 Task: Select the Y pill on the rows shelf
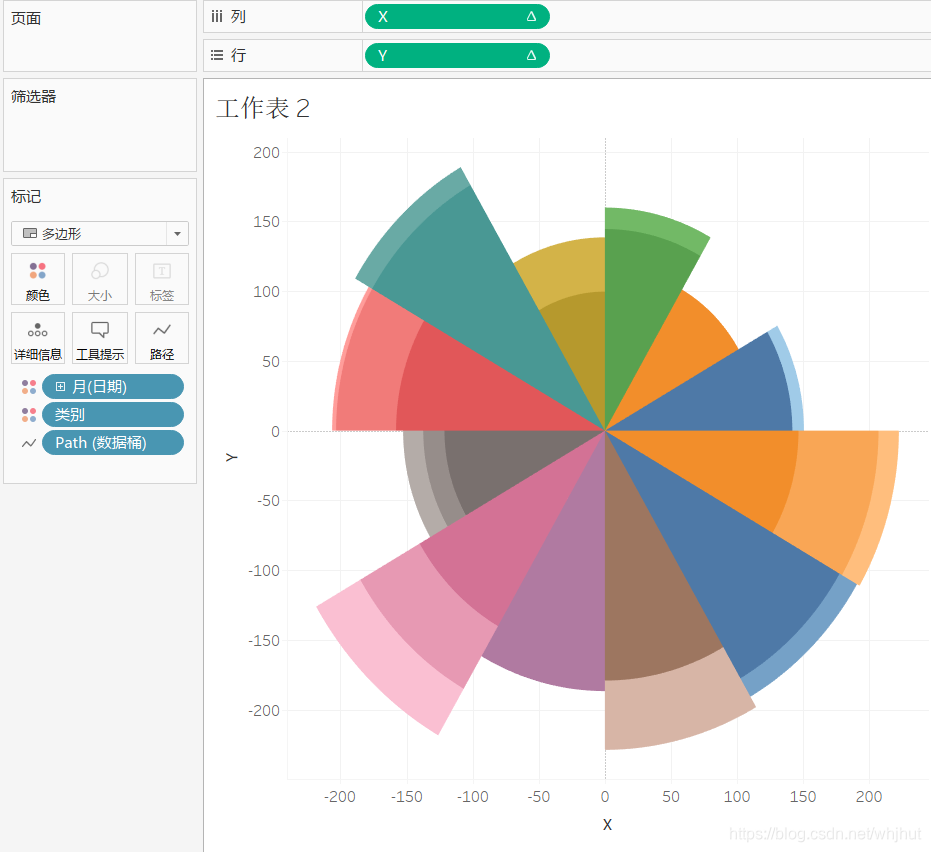click(x=457, y=55)
